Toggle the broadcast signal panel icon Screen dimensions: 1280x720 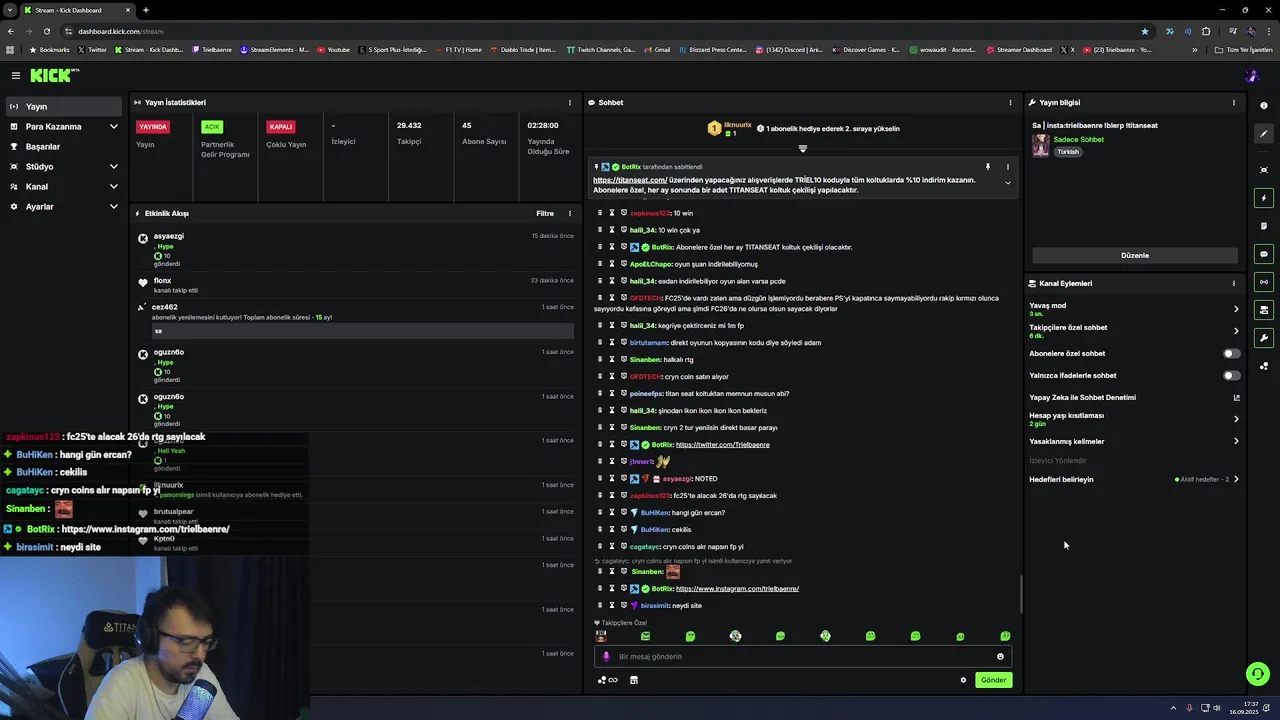point(1264,282)
